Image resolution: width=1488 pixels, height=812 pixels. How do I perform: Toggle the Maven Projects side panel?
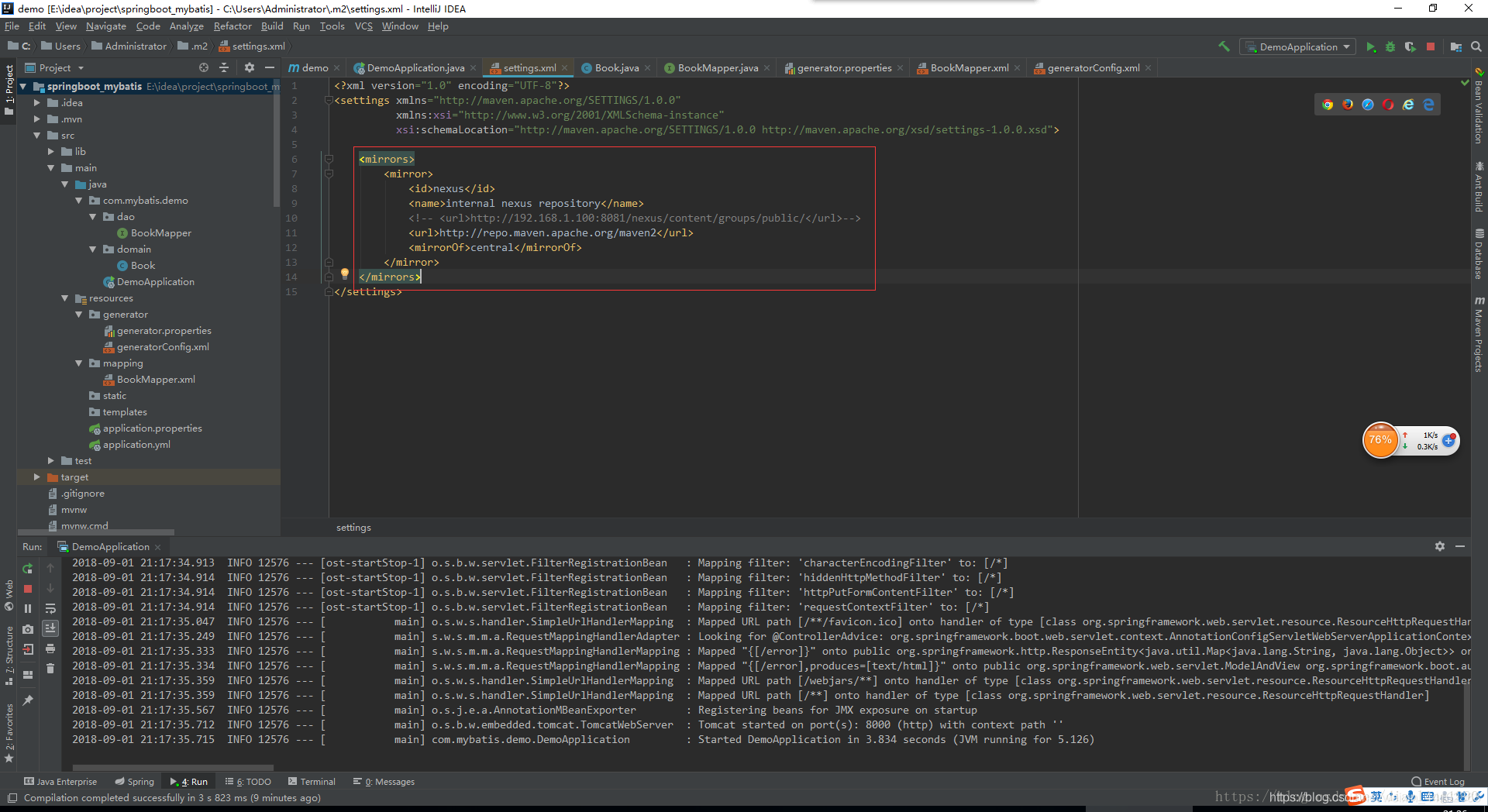click(1479, 334)
